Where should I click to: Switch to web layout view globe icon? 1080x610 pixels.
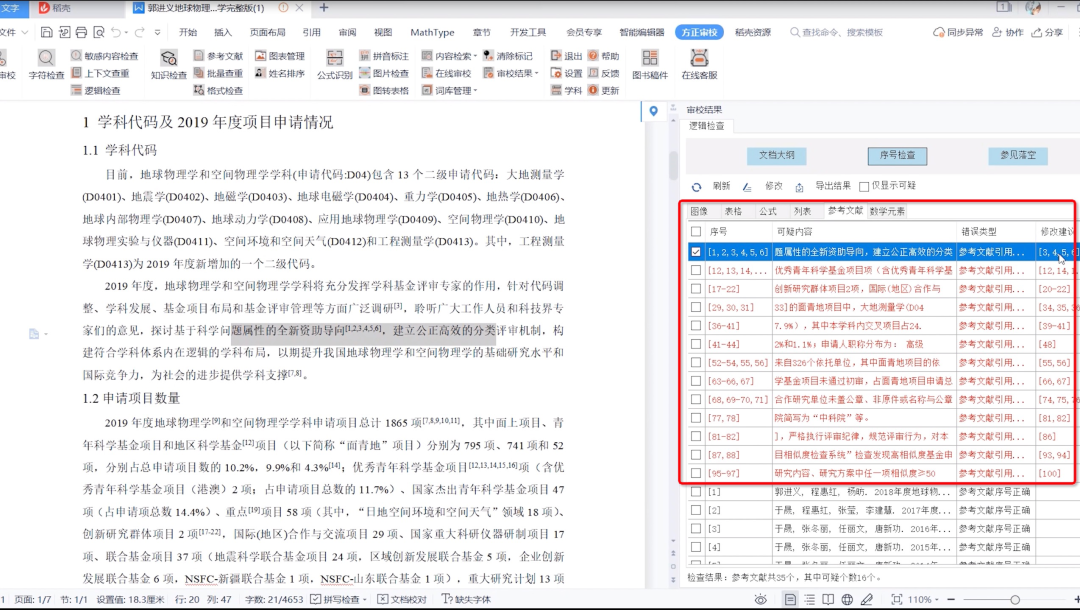tap(847, 599)
